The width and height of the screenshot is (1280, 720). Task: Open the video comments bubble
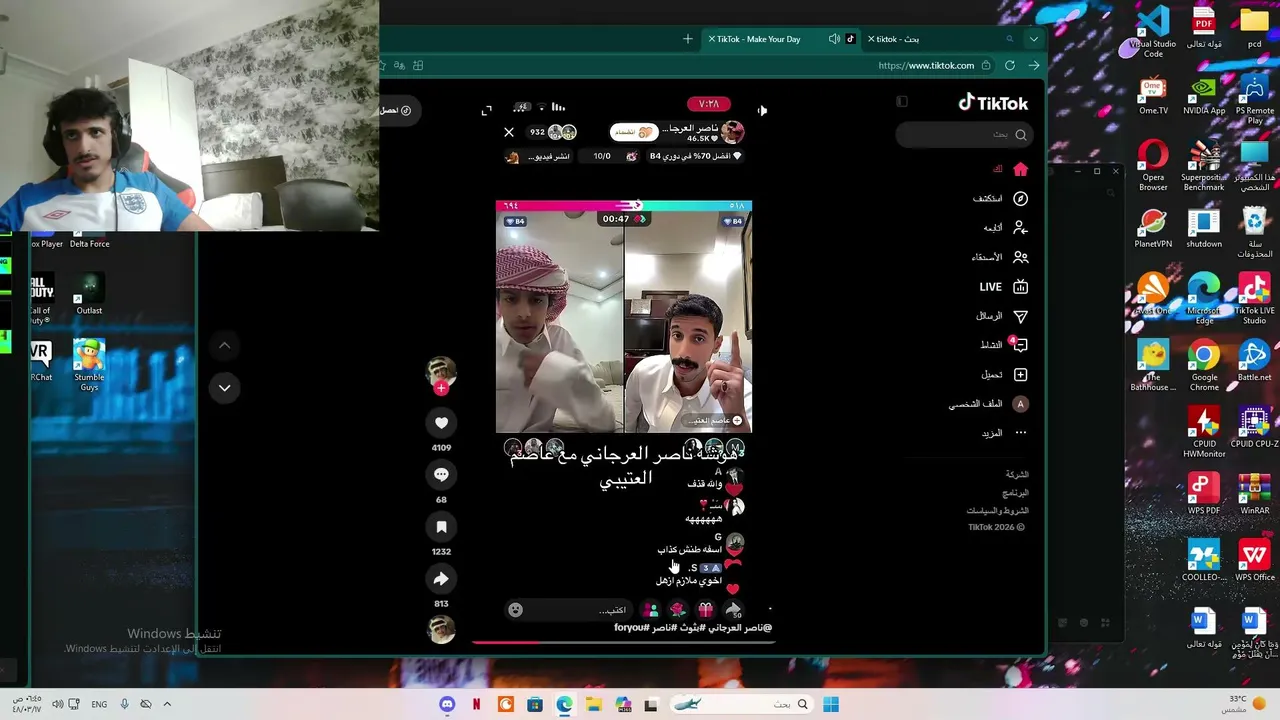(441, 475)
